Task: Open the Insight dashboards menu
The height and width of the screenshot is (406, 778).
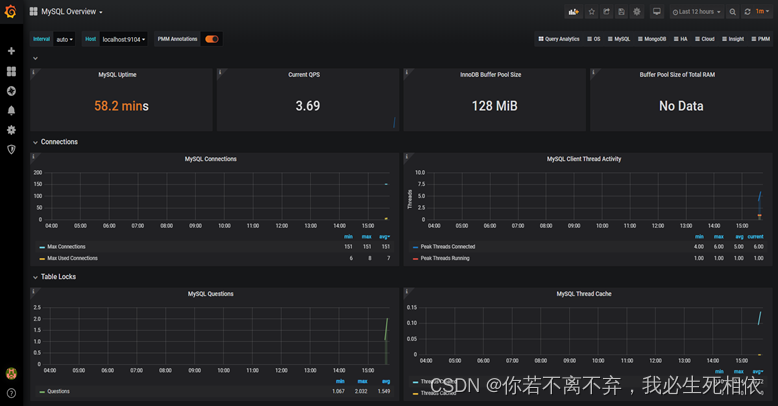Action: pyautogui.click(x=733, y=39)
